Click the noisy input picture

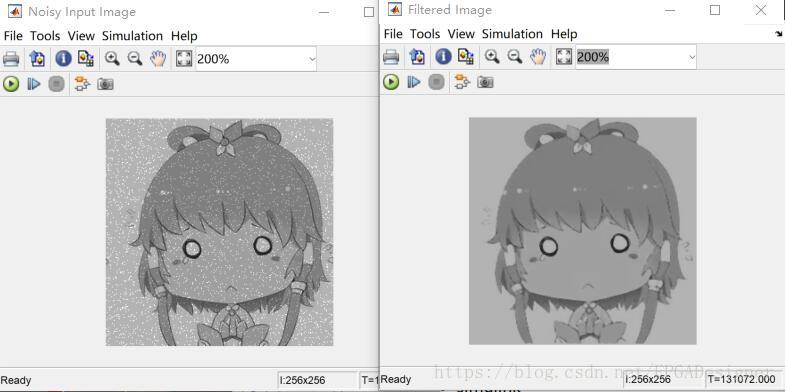pyautogui.click(x=219, y=232)
